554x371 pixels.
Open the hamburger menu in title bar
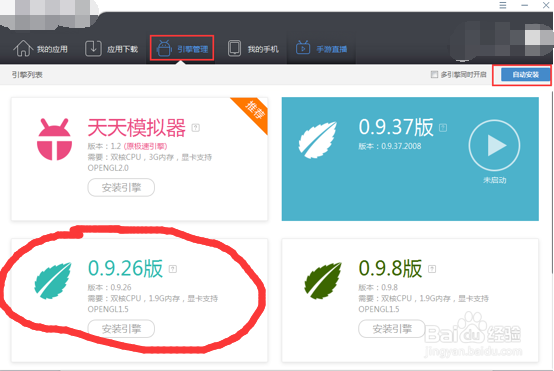pyautogui.click(x=503, y=5)
